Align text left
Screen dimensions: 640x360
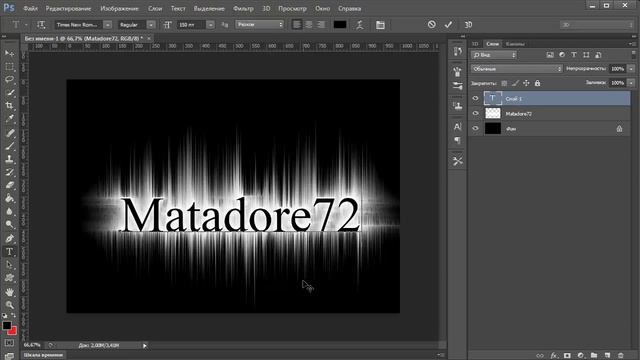(297, 25)
